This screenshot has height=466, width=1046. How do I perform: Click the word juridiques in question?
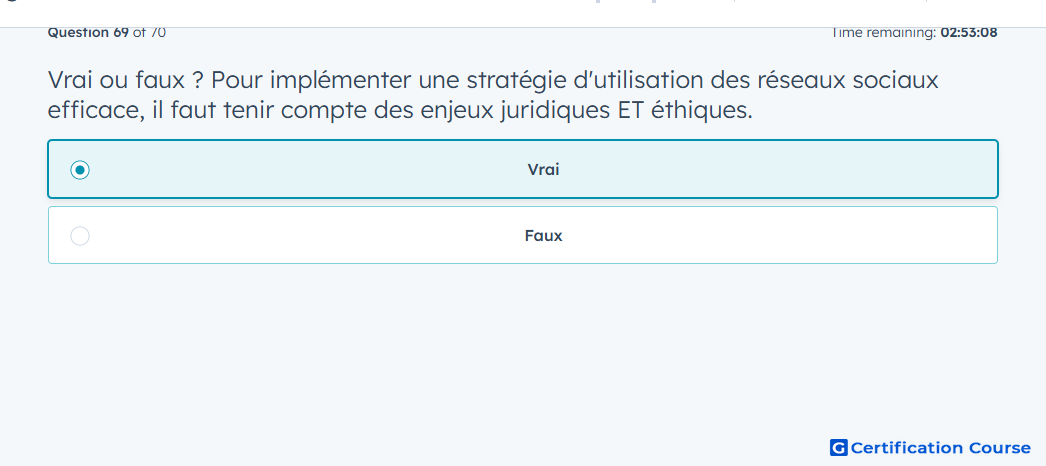(x=553, y=111)
